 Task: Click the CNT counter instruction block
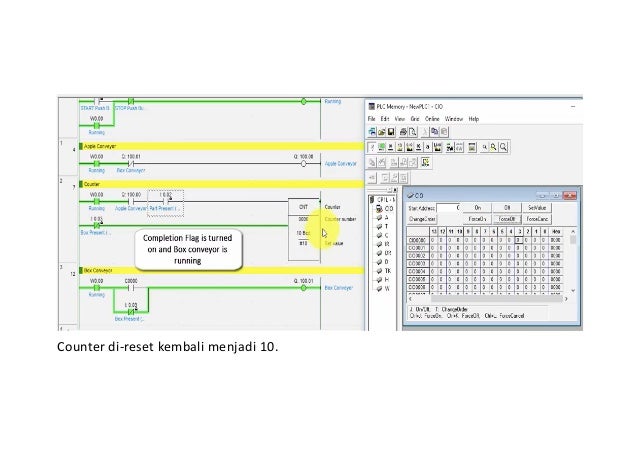(304, 229)
